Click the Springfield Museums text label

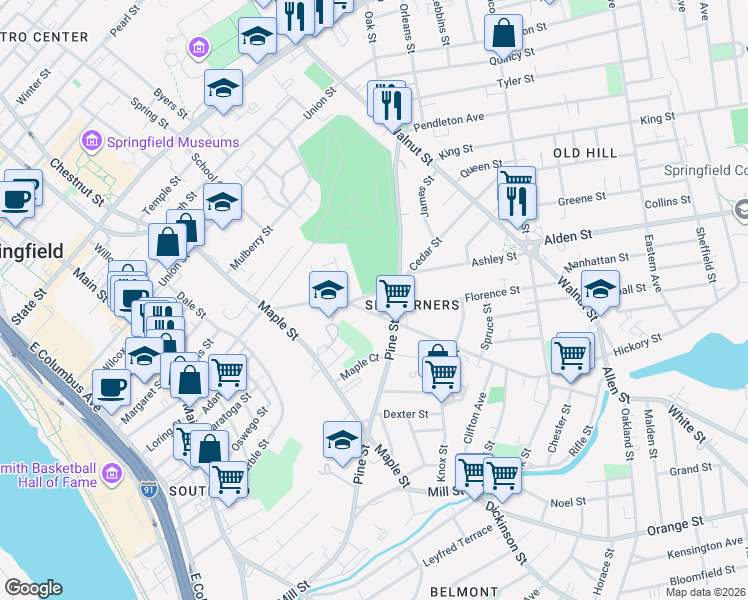coord(173,142)
